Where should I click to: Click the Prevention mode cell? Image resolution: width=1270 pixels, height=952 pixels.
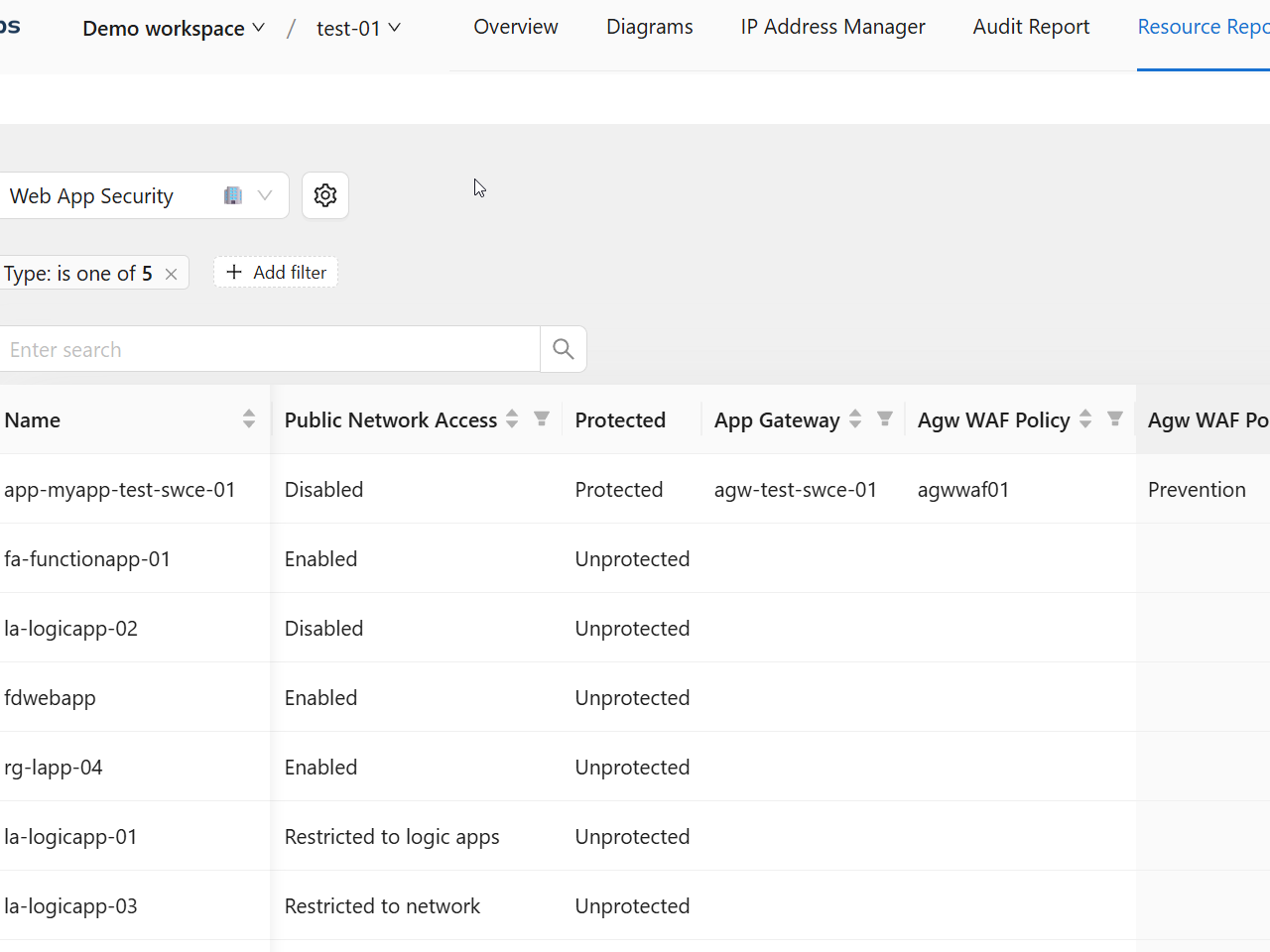[1197, 489]
